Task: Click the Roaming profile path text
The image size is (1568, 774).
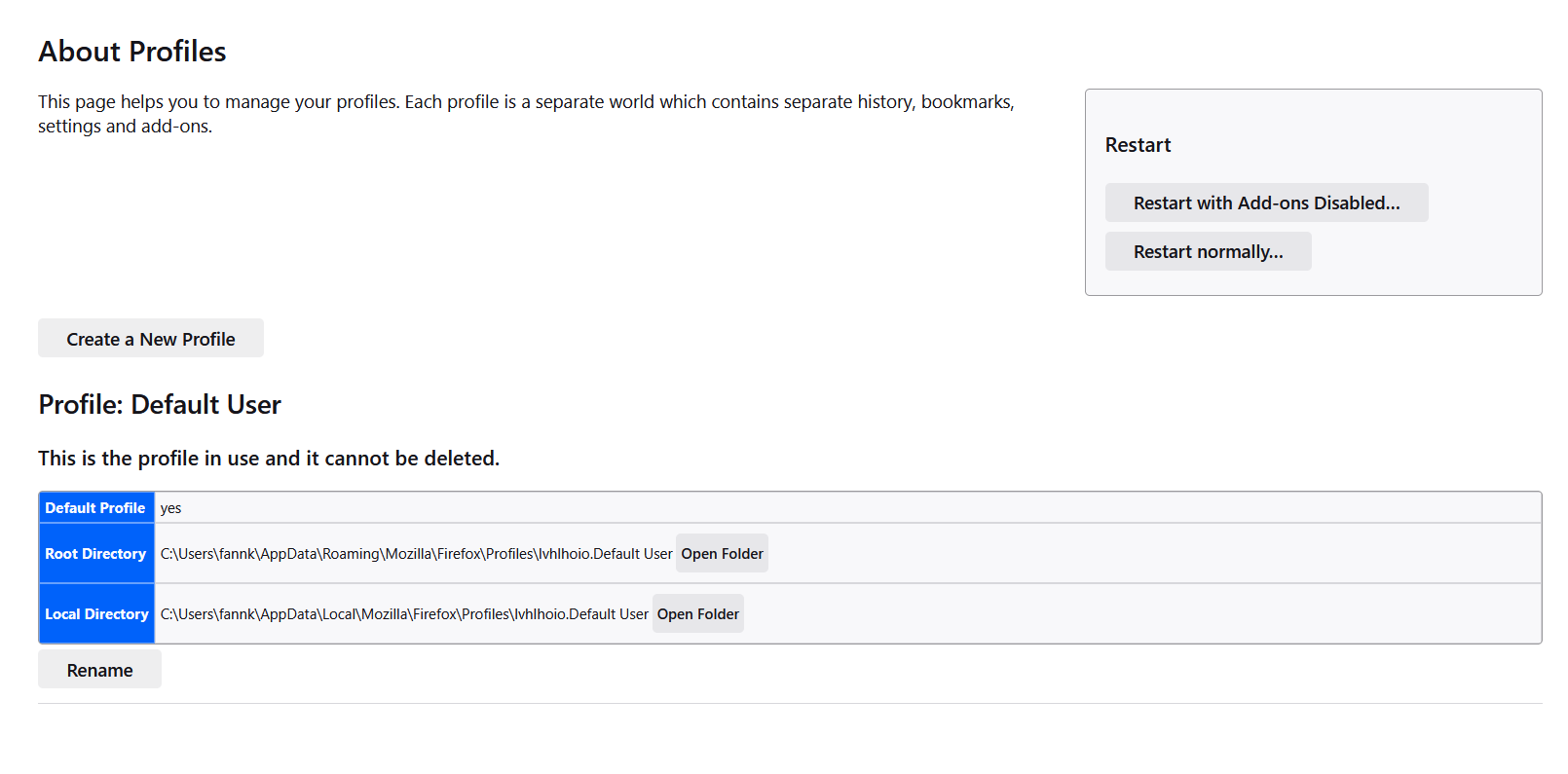Action: pos(416,554)
